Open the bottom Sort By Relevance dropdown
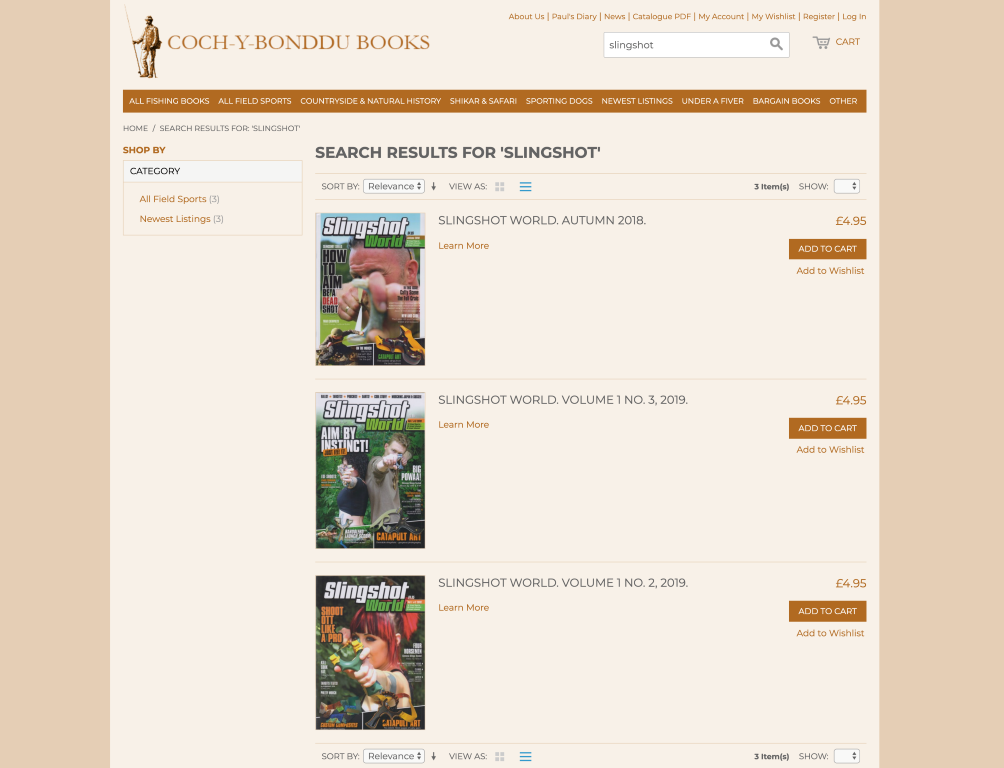Screen dimensions: 1004x768 394,756
